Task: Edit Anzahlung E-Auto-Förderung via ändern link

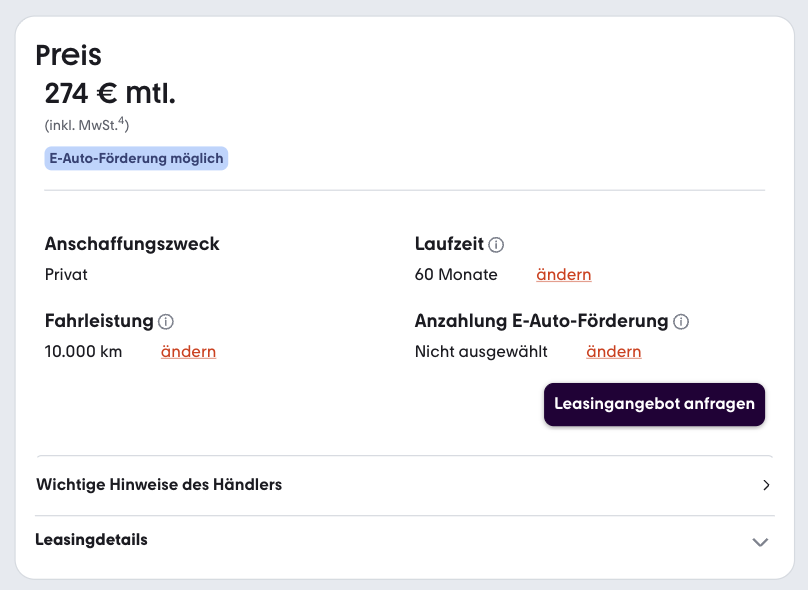Action: click(614, 352)
